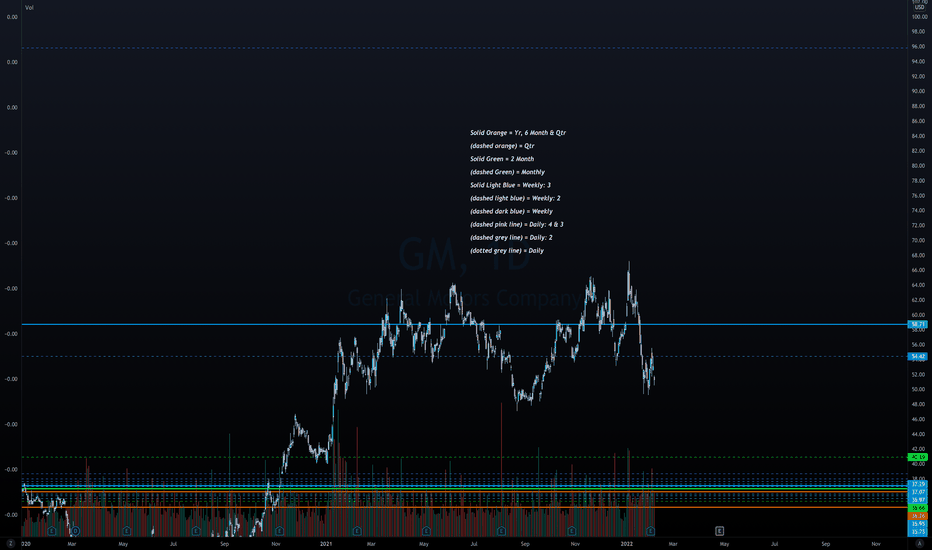932x550 pixels.
Task: Select the dashed dark blue line near 96.00
Action: 464,48
